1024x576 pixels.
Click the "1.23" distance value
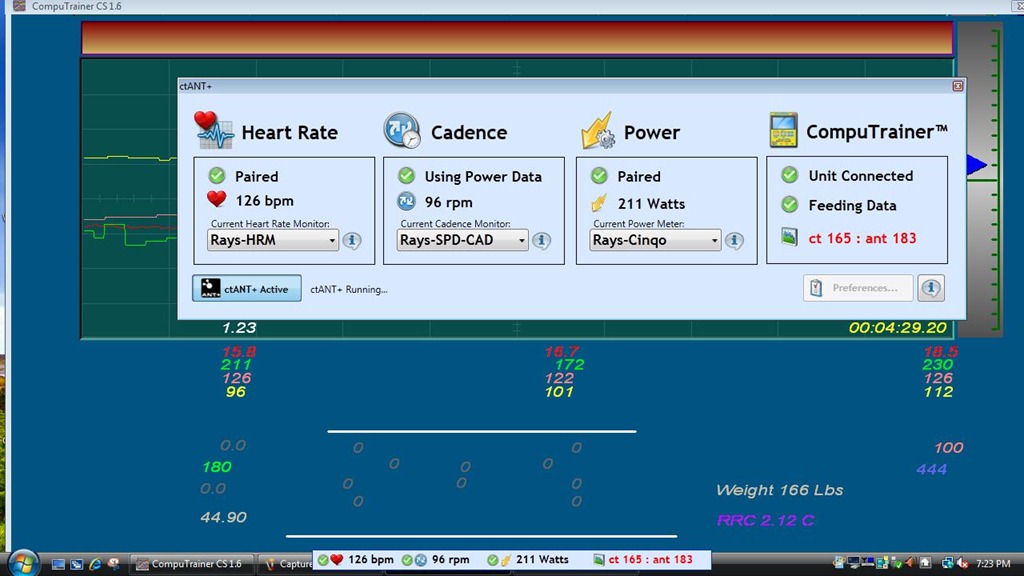pos(239,328)
